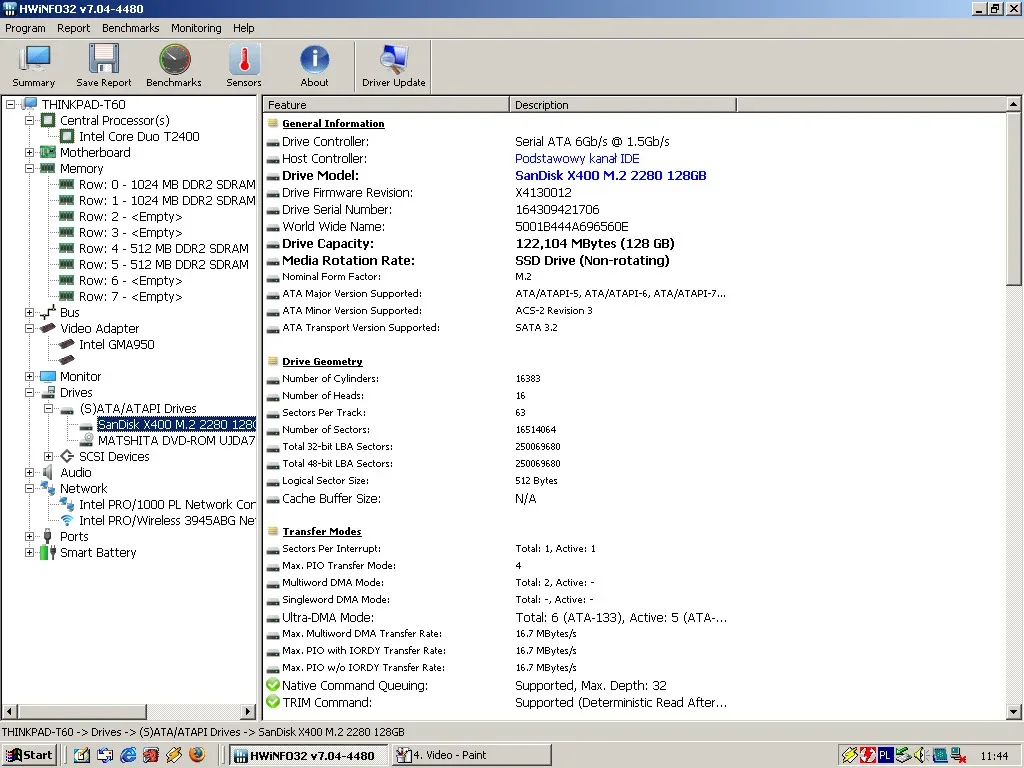Click Podstawowy kanał IDE host controller link
The height and width of the screenshot is (768, 1024).
click(x=577, y=159)
